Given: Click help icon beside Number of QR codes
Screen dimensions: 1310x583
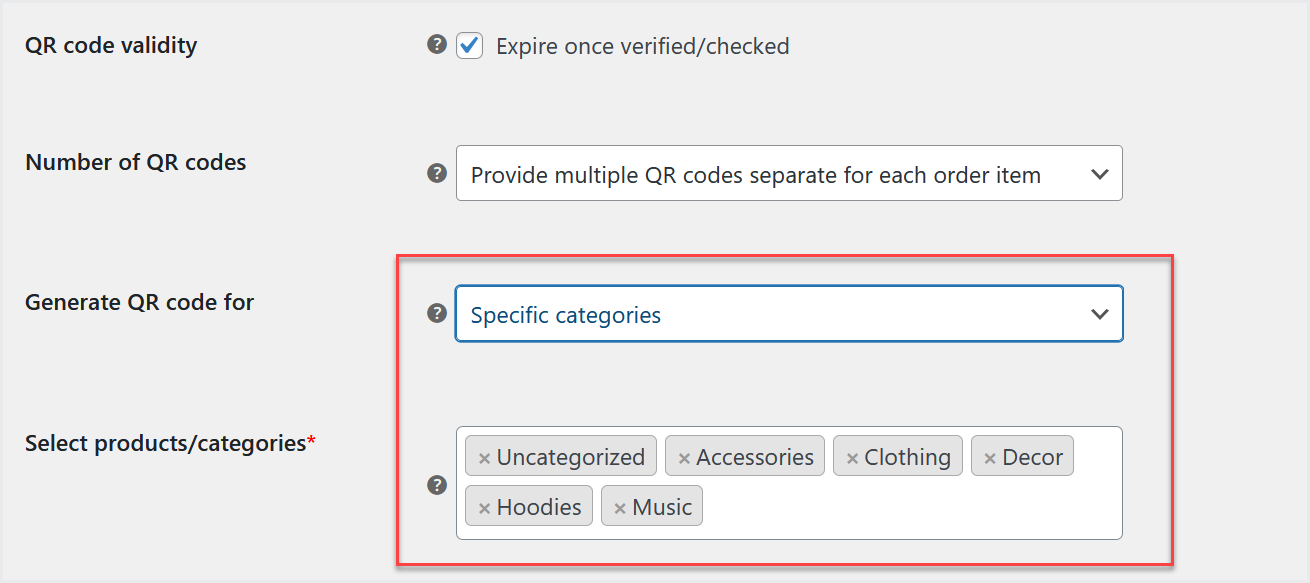Looking at the screenshot, I should click(x=437, y=173).
